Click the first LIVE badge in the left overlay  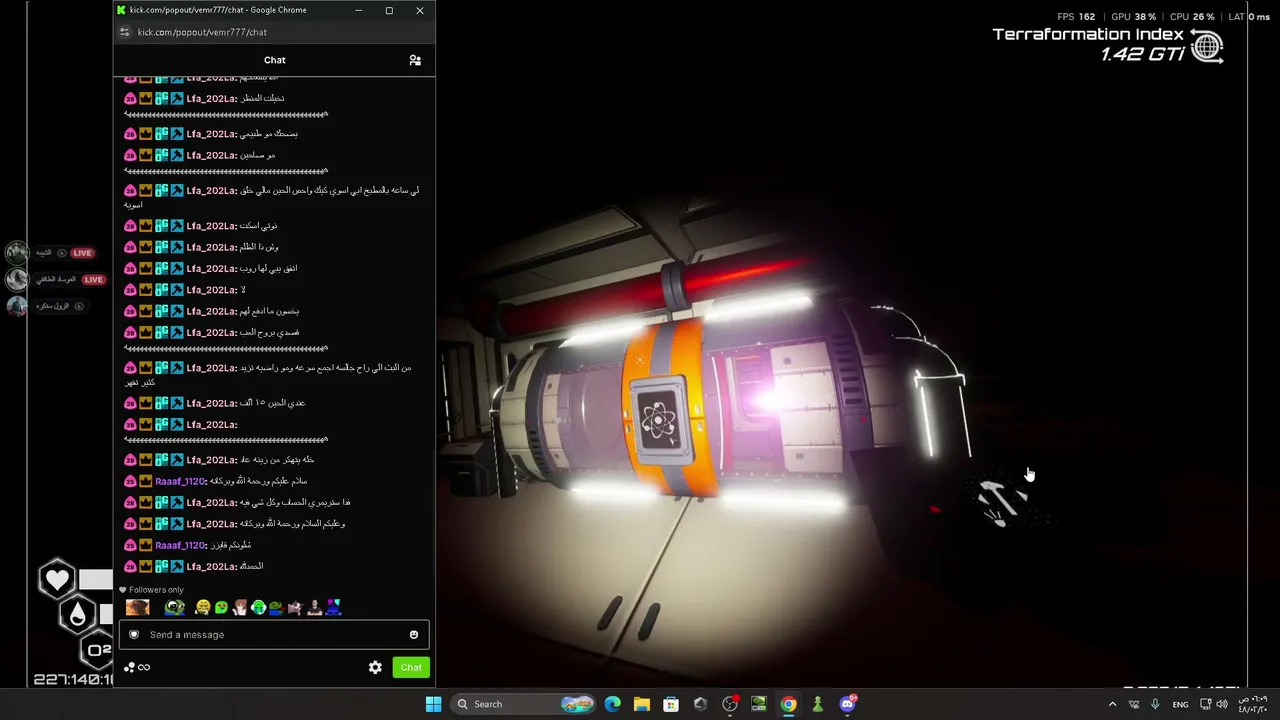[82, 253]
